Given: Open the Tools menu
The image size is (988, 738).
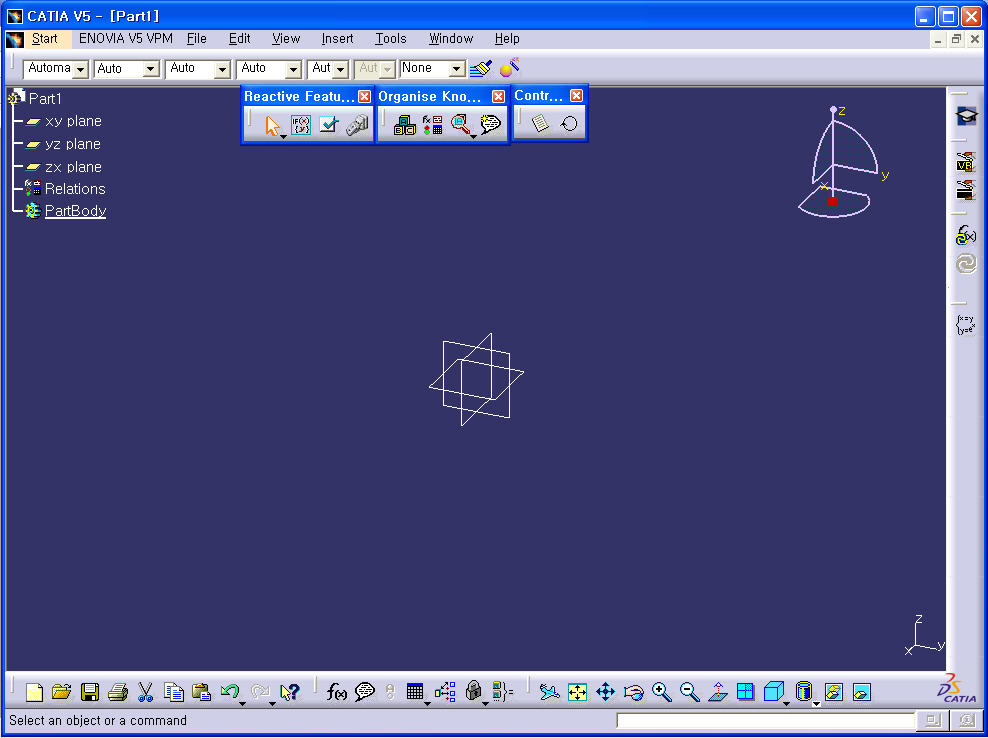Looking at the screenshot, I should [390, 38].
